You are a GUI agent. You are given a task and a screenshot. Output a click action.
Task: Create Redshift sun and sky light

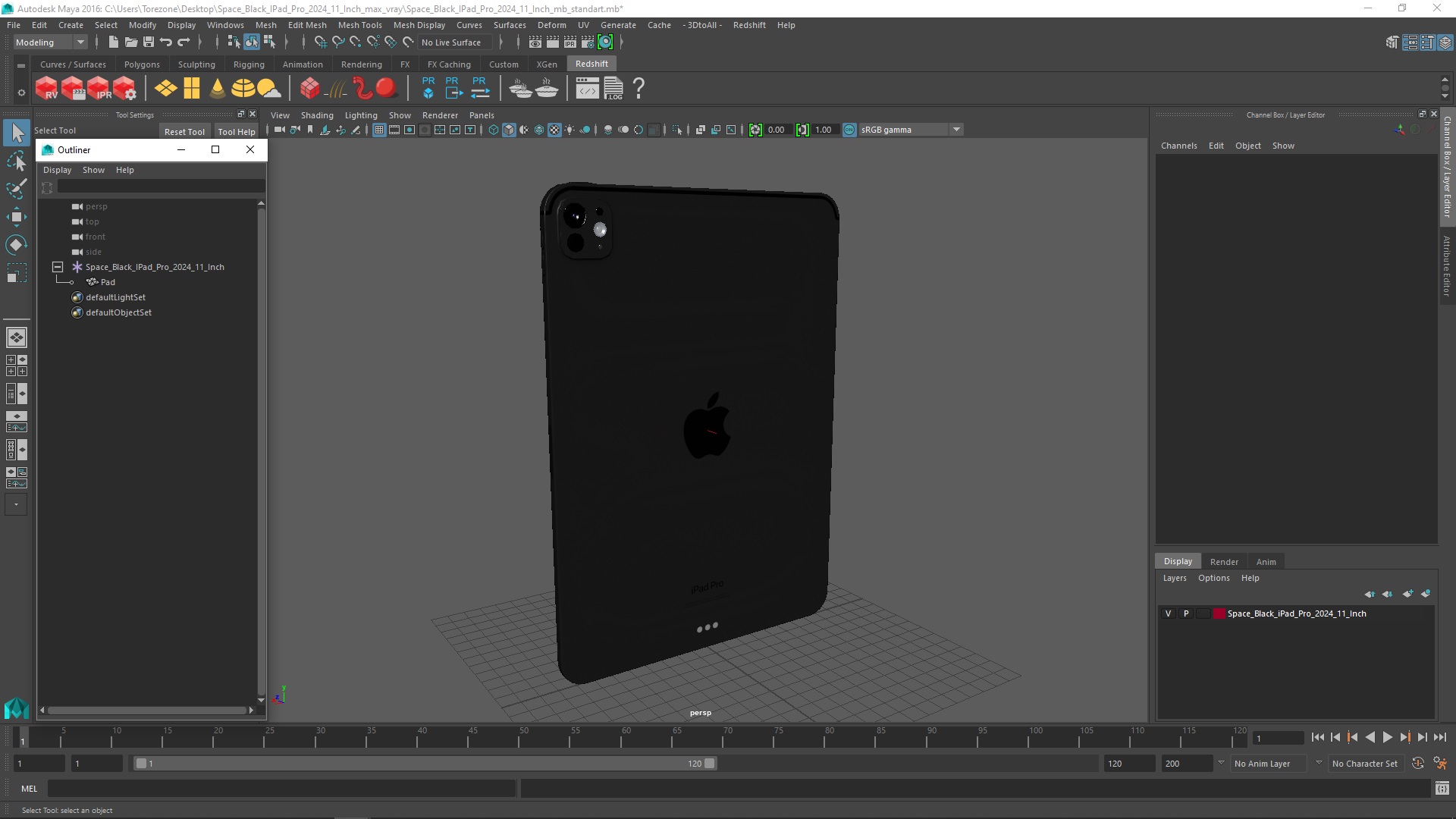coord(268,88)
